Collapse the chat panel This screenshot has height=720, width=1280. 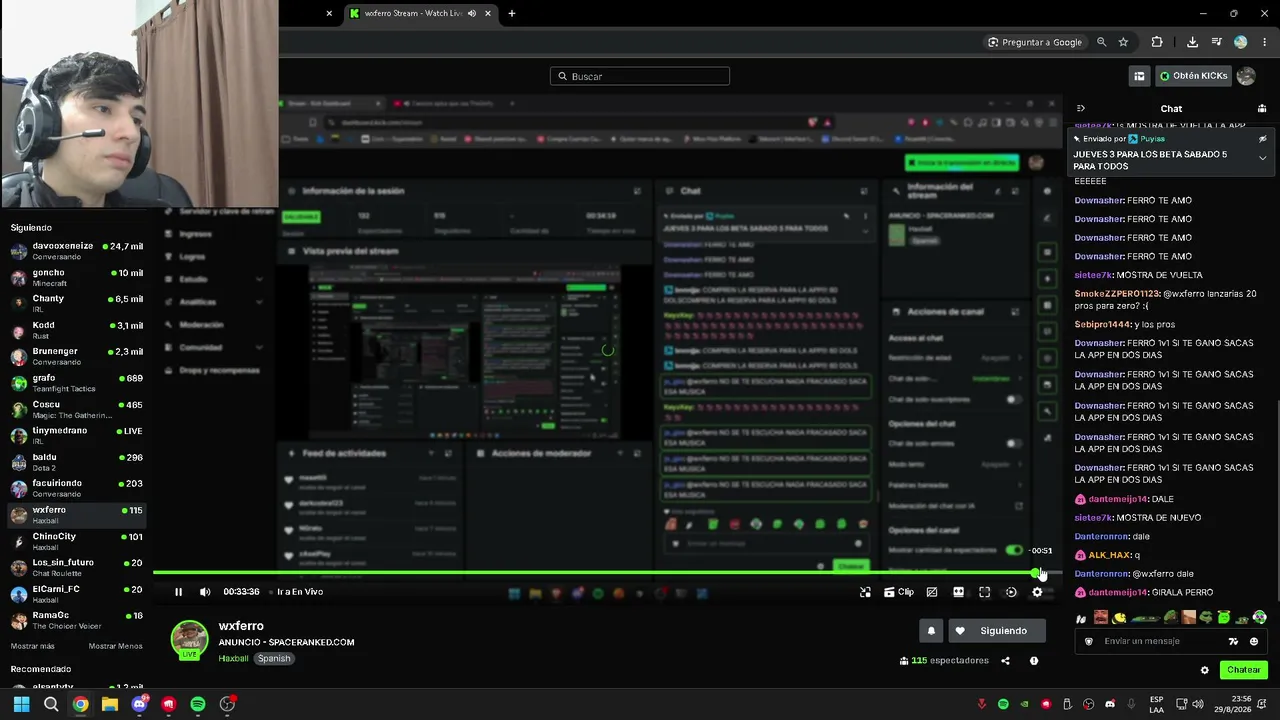pos(1081,108)
